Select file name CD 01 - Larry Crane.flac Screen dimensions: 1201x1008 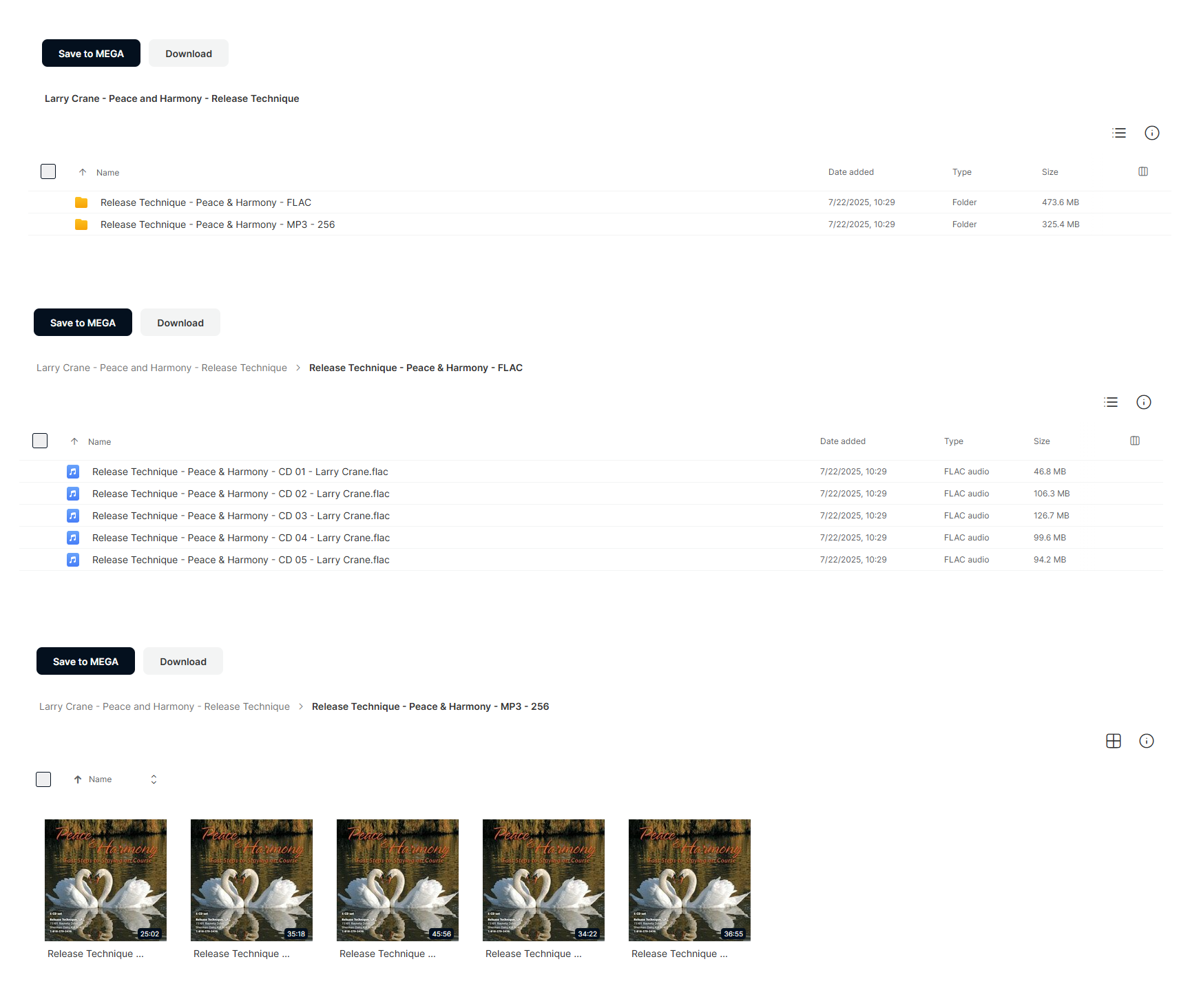click(x=240, y=472)
